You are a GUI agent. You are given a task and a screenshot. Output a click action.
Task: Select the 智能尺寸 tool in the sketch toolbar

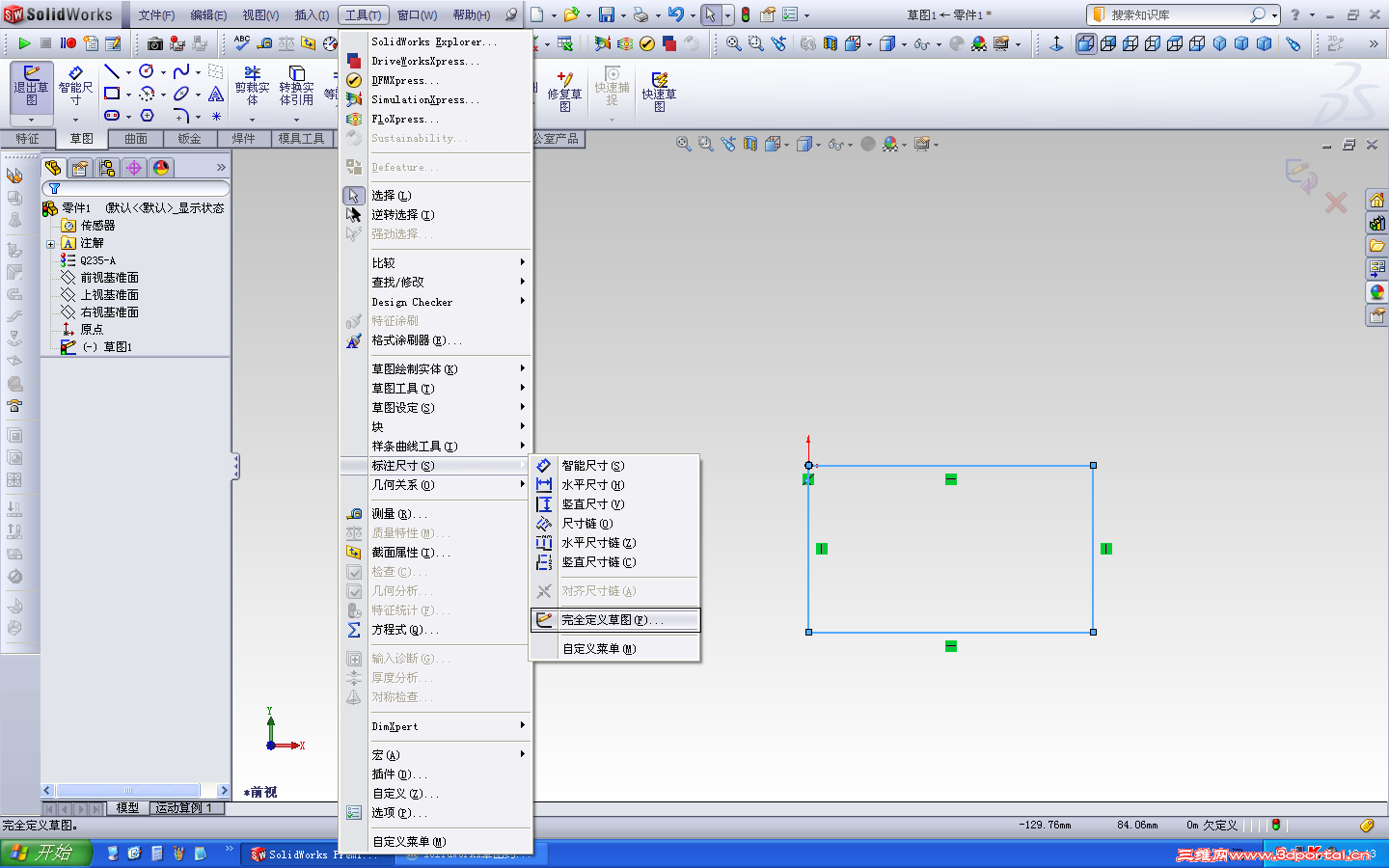coord(75,86)
